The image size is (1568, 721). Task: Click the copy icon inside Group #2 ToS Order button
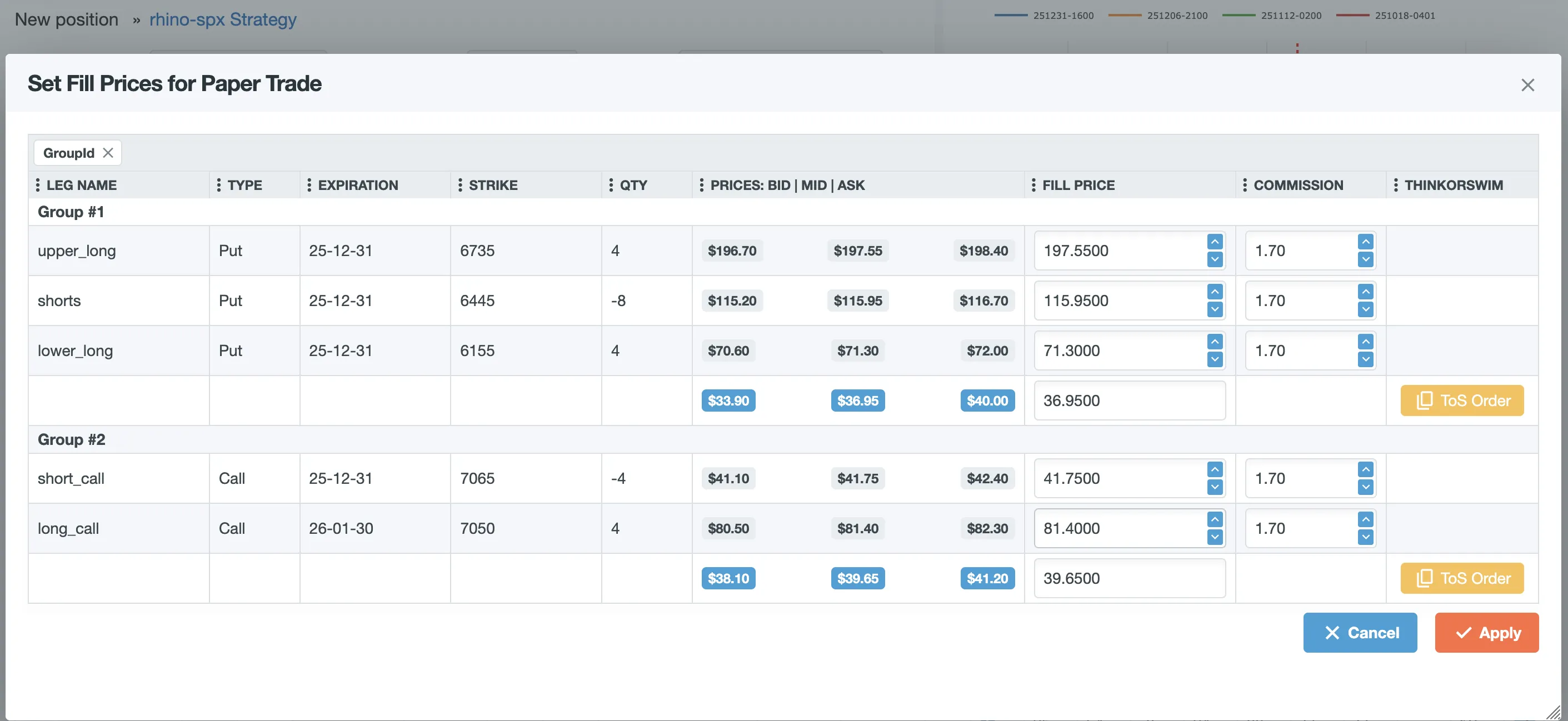pos(1425,578)
